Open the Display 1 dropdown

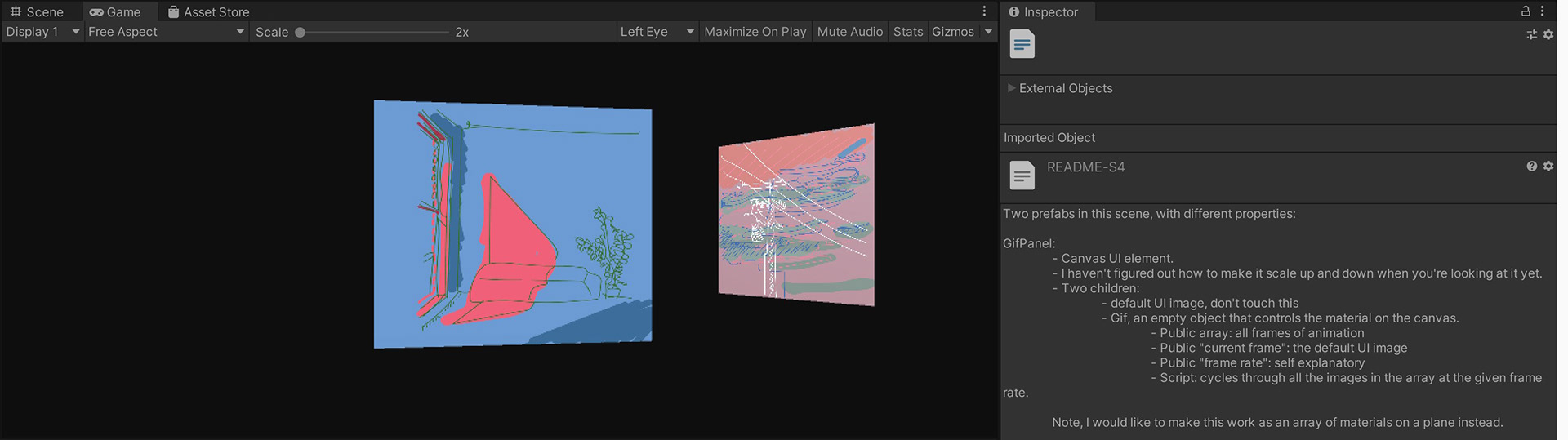pos(42,32)
